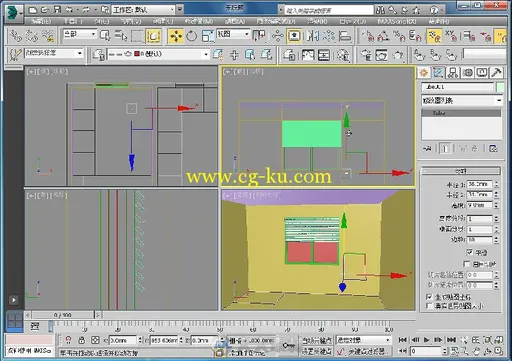Click the Save File floppy icon

coord(57,10)
